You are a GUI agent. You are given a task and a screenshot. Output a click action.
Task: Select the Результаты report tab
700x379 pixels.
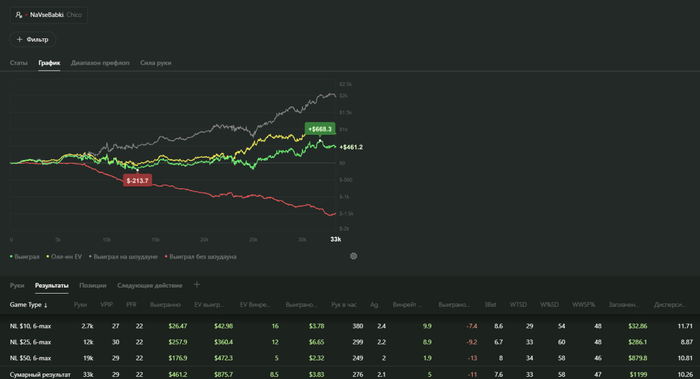coord(52,285)
